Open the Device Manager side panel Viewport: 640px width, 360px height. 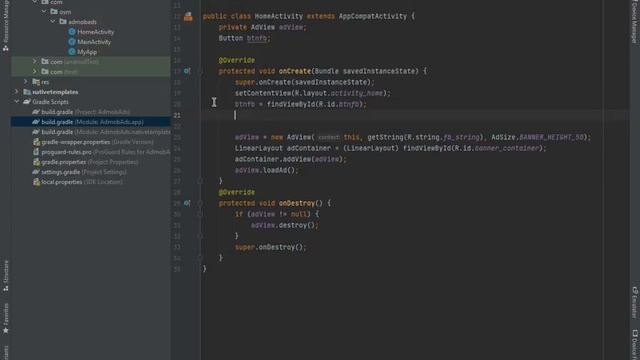tap(634, 21)
